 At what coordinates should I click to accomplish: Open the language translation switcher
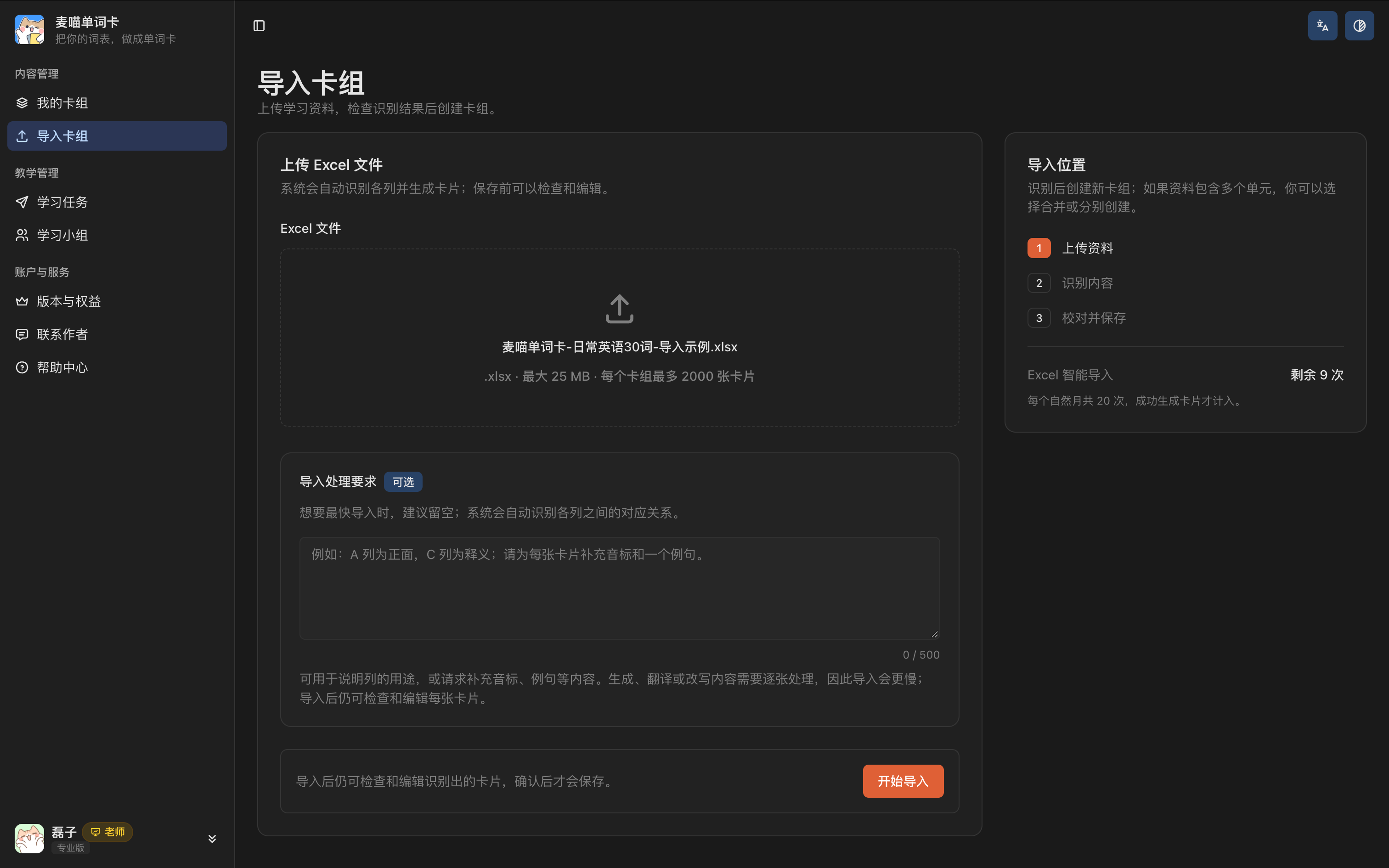pos(1322,26)
